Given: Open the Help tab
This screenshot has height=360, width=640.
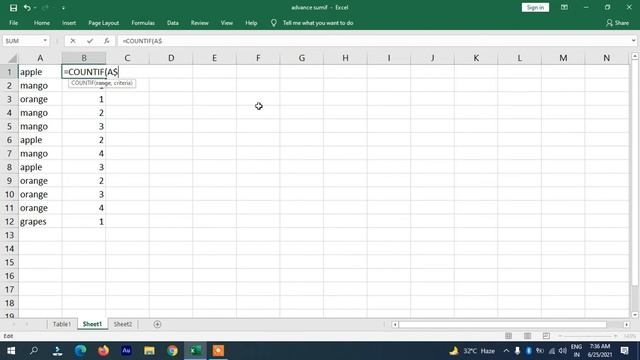Looking at the screenshot, I should [251, 23].
